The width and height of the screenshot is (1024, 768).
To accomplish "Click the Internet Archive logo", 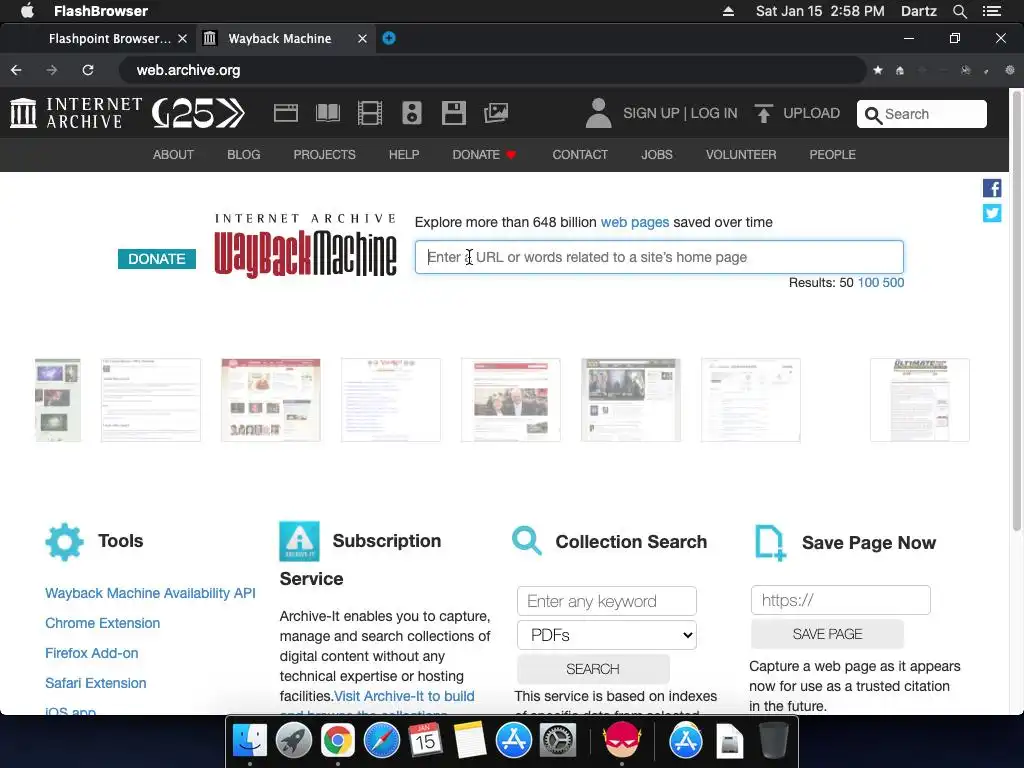I will coord(76,113).
